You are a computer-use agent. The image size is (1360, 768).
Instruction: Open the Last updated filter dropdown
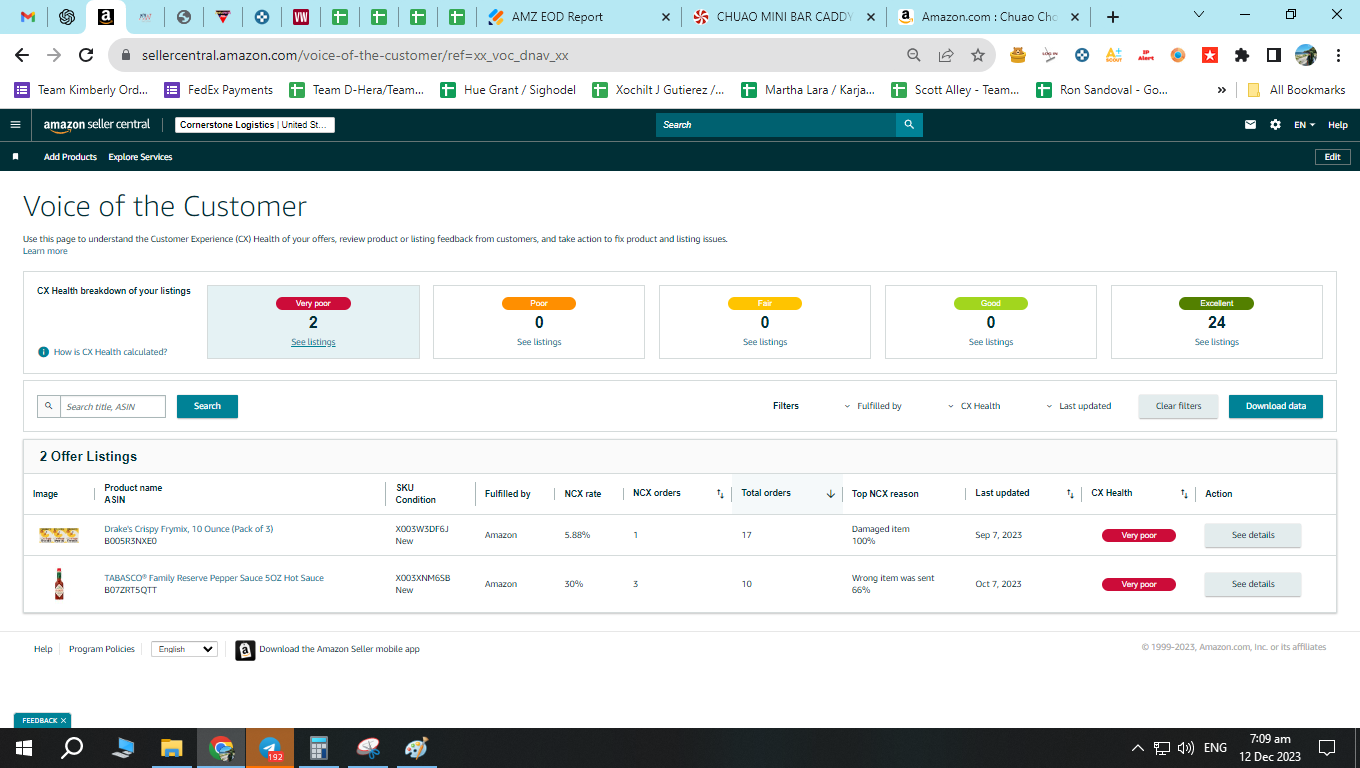[1079, 406]
